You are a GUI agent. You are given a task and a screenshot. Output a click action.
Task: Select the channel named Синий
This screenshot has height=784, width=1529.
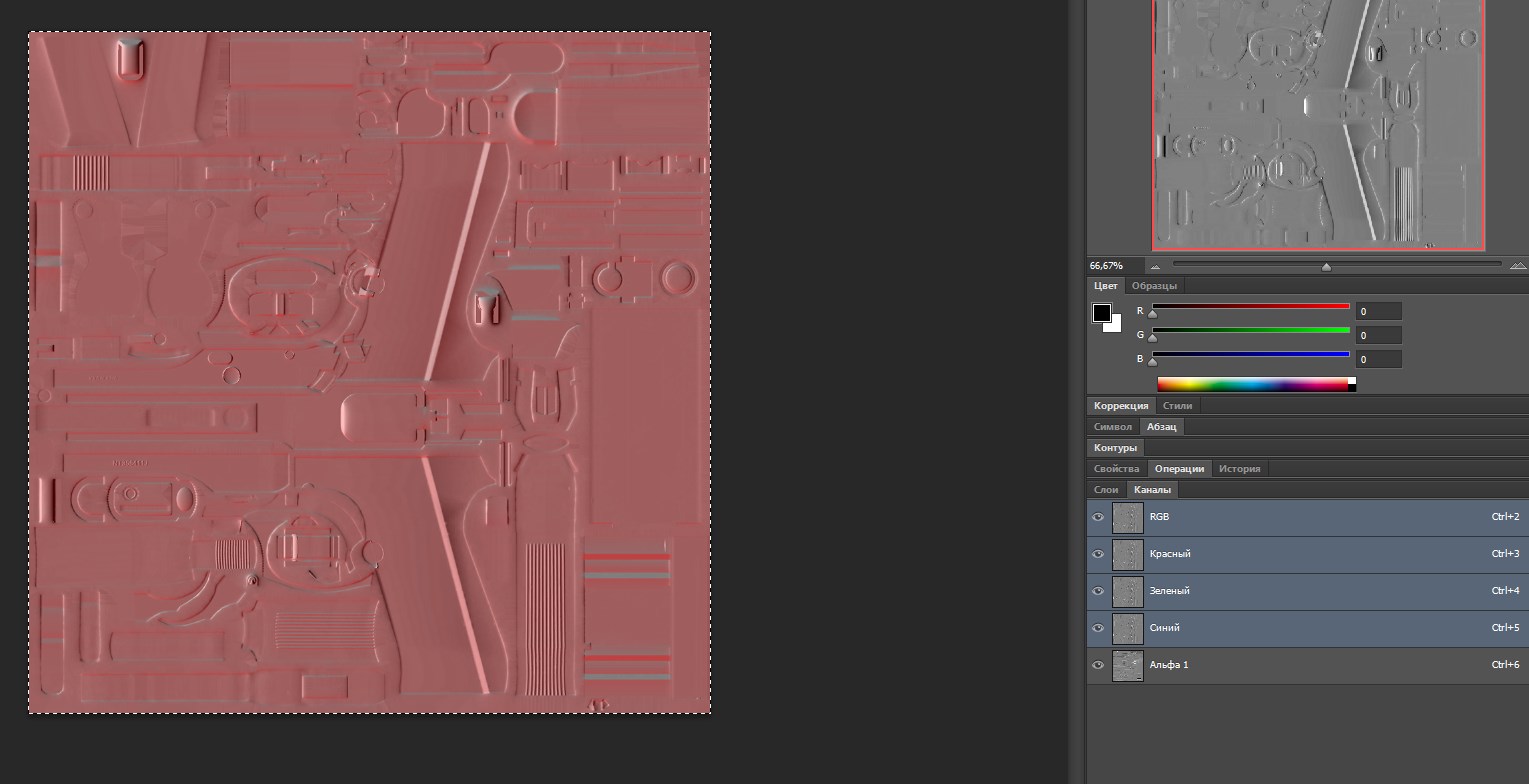click(1307, 628)
